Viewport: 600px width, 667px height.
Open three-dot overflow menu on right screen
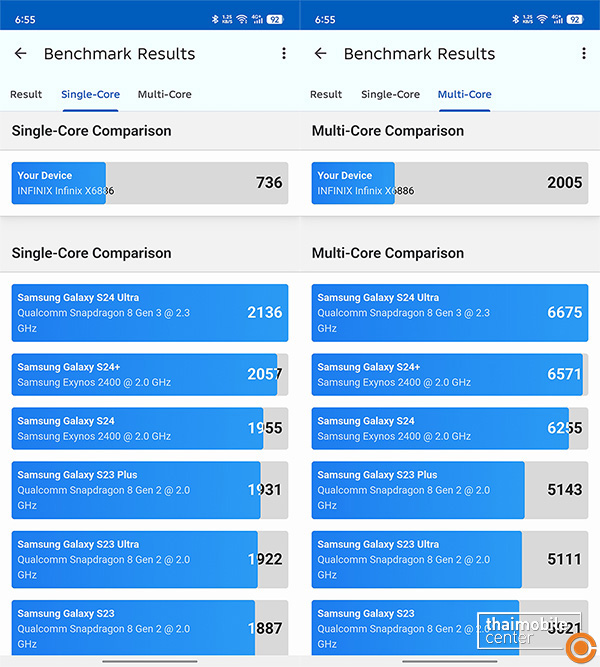(584, 54)
